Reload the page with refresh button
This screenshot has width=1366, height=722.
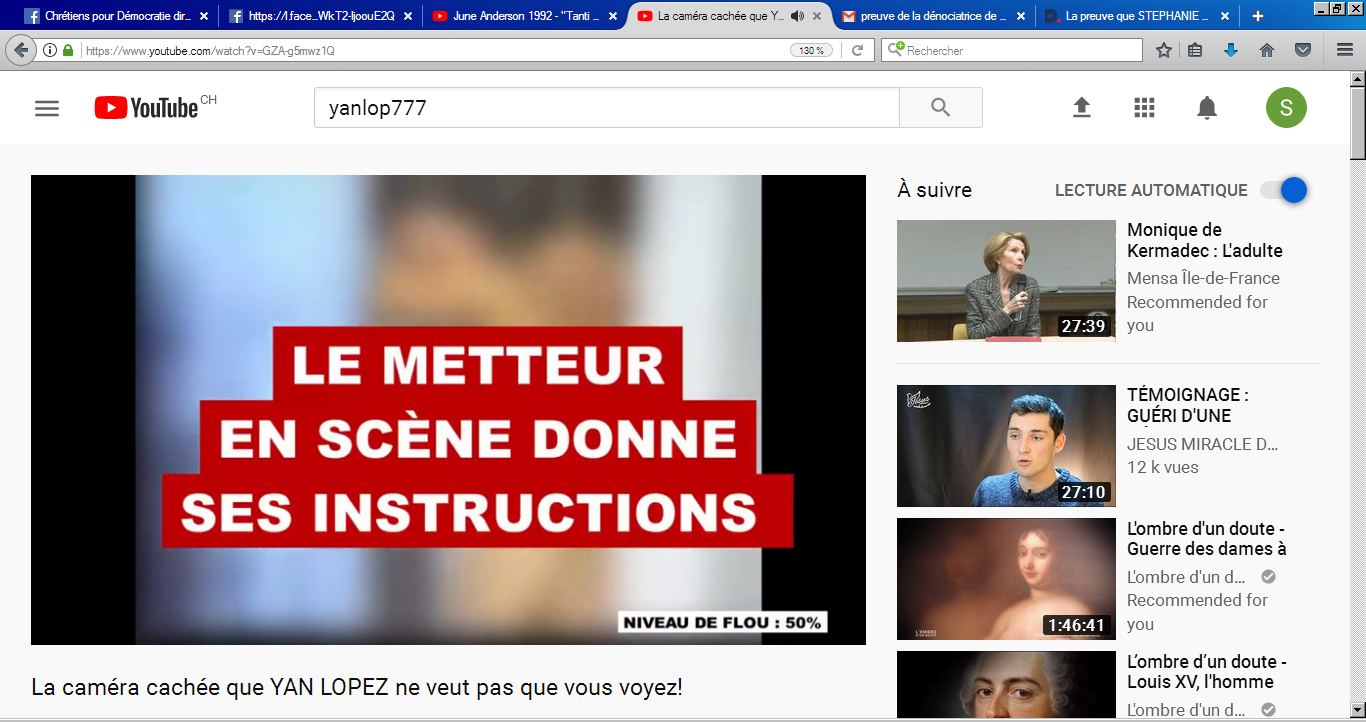pyautogui.click(x=857, y=50)
